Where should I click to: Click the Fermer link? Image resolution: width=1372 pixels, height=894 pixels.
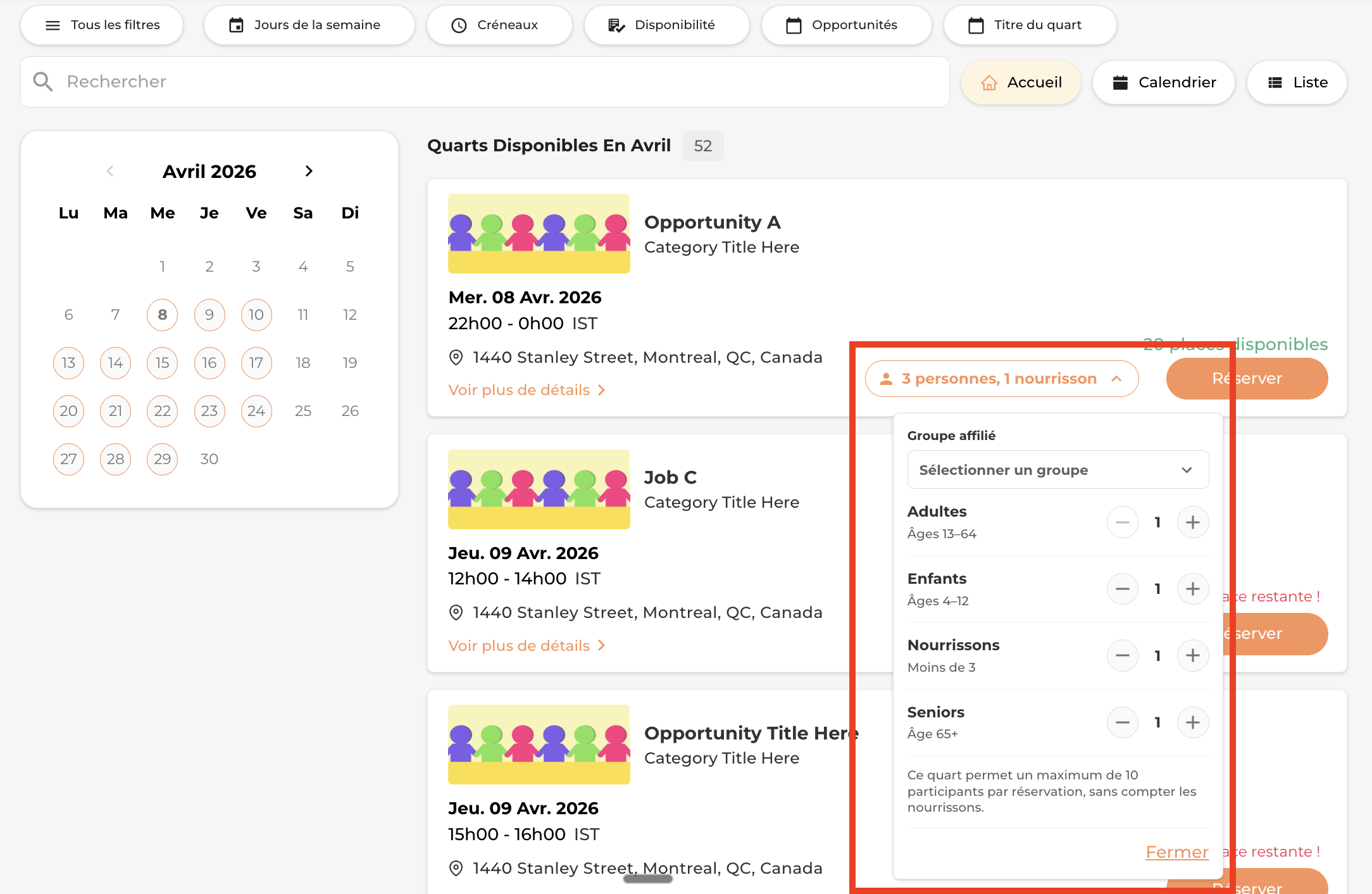tap(1176, 852)
